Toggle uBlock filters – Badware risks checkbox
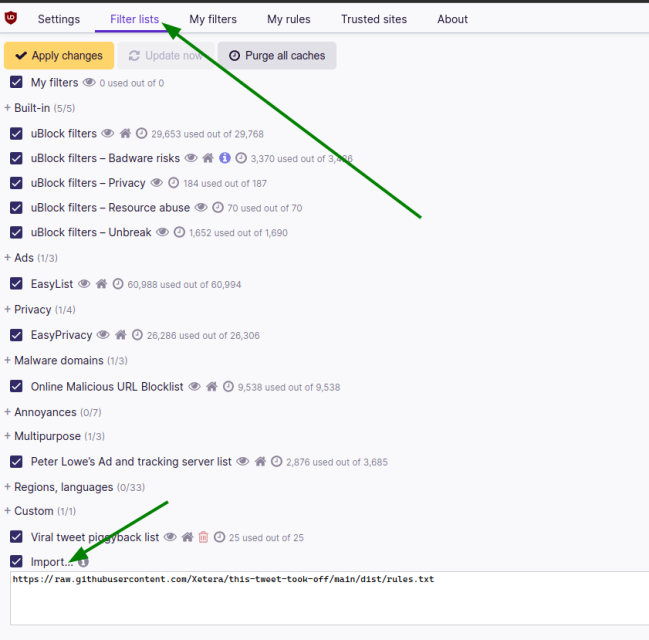 pos(16,158)
